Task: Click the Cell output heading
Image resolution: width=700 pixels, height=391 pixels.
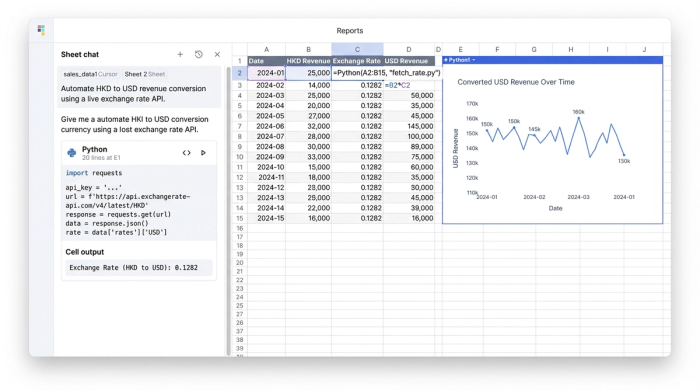Action: click(84, 252)
